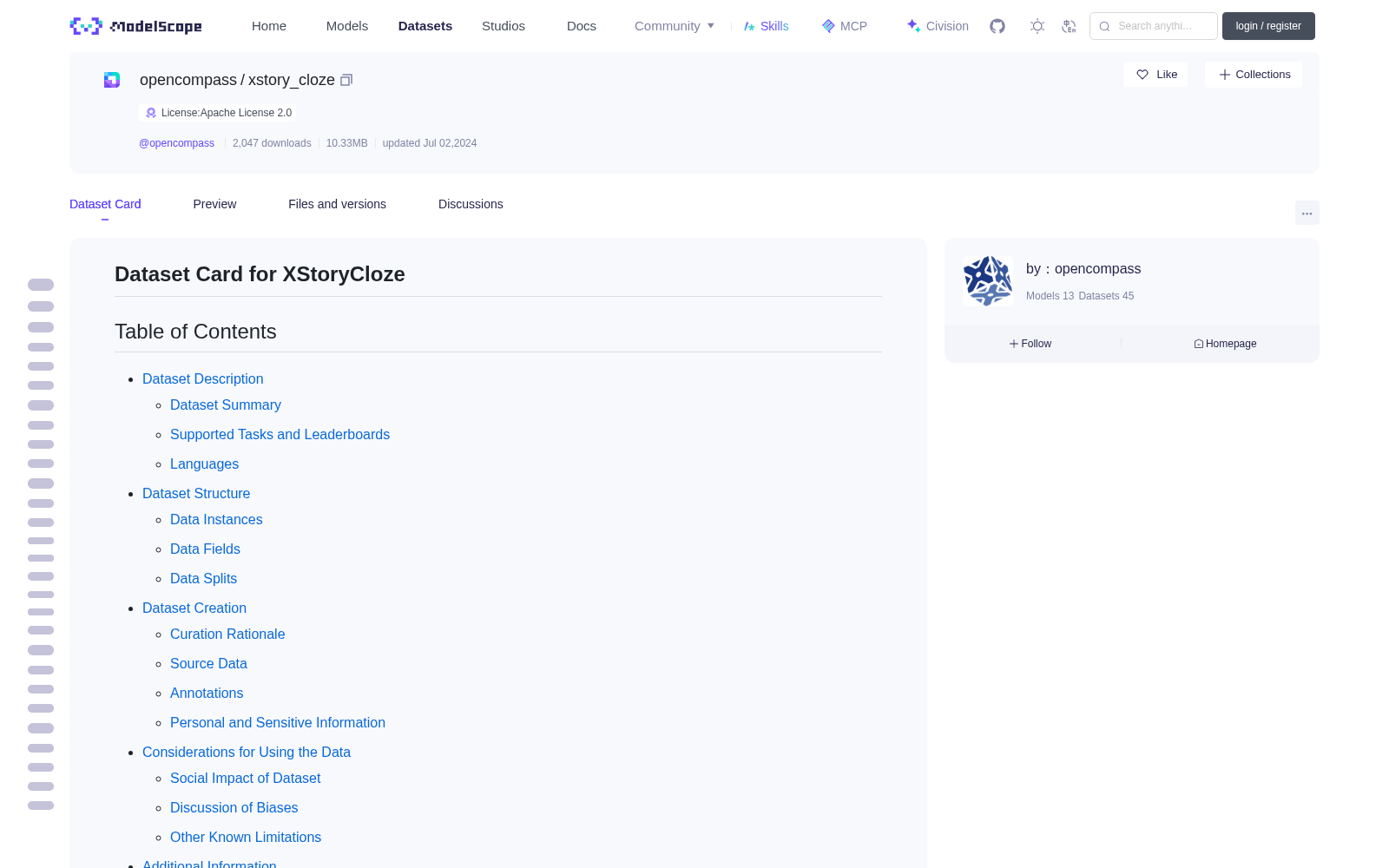The width and height of the screenshot is (1389, 868).
Task: Jump to Dataset Creation section
Action: coord(194,608)
